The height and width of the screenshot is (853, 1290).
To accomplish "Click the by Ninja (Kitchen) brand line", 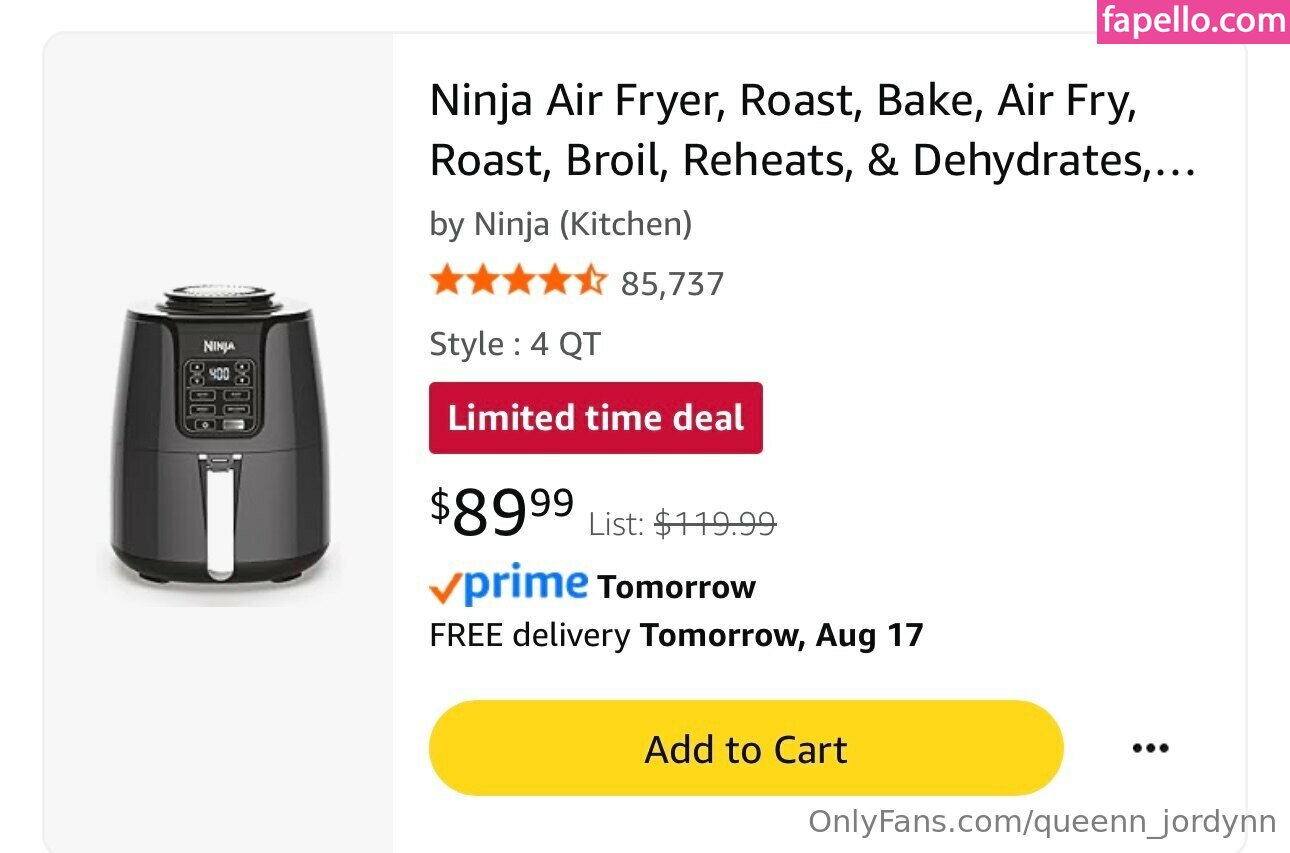I will [x=560, y=224].
